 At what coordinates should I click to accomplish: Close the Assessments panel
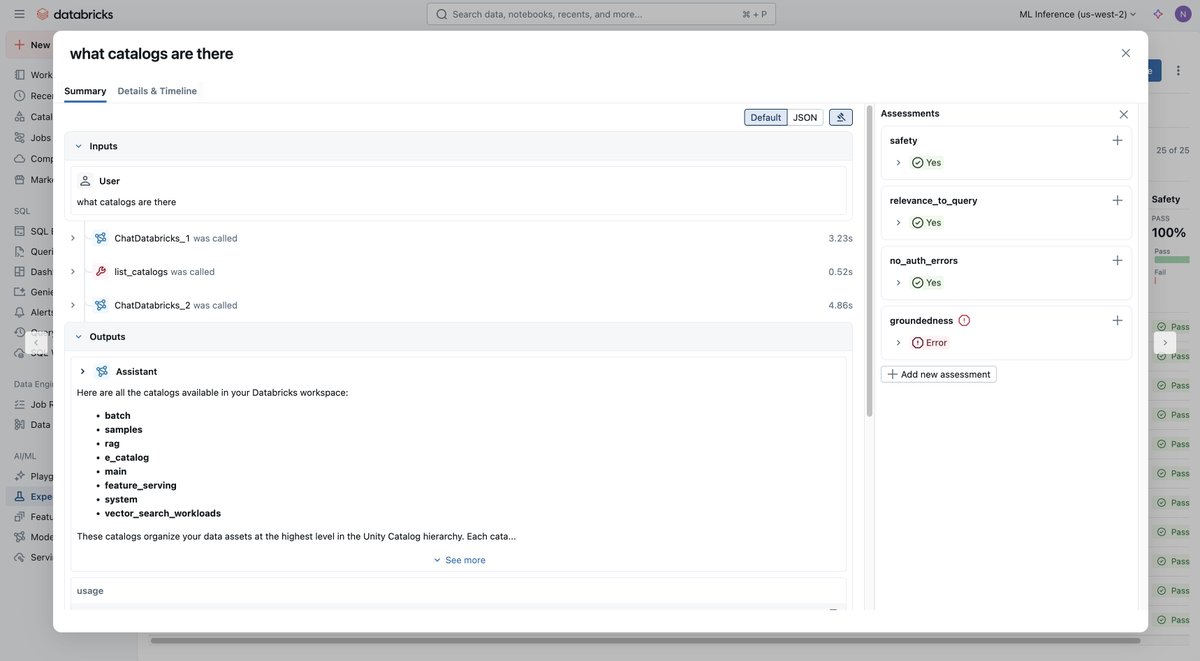[1123, 114]
